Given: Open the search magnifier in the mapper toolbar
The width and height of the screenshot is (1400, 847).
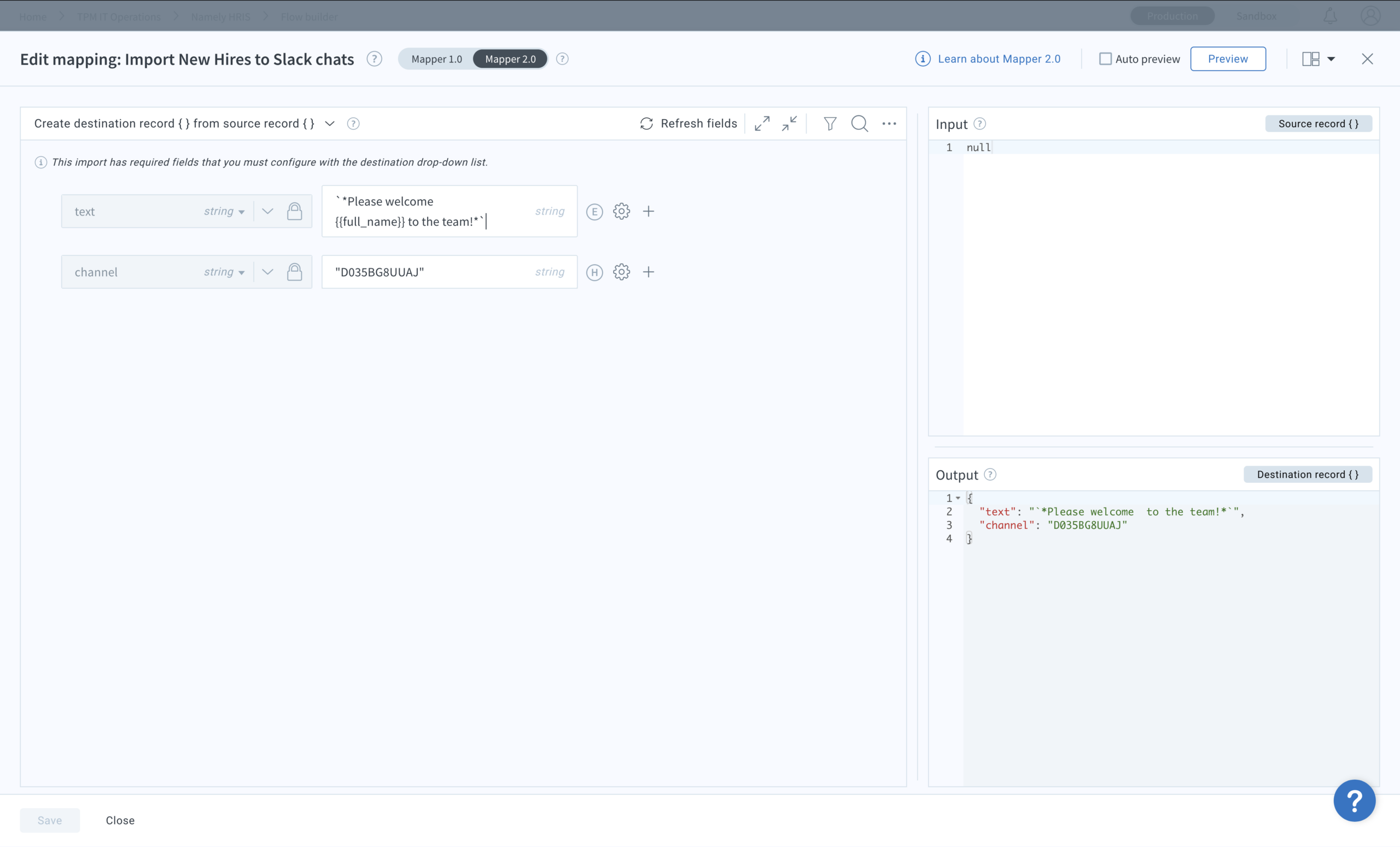Looking at the screenshot, I should 859,124.
